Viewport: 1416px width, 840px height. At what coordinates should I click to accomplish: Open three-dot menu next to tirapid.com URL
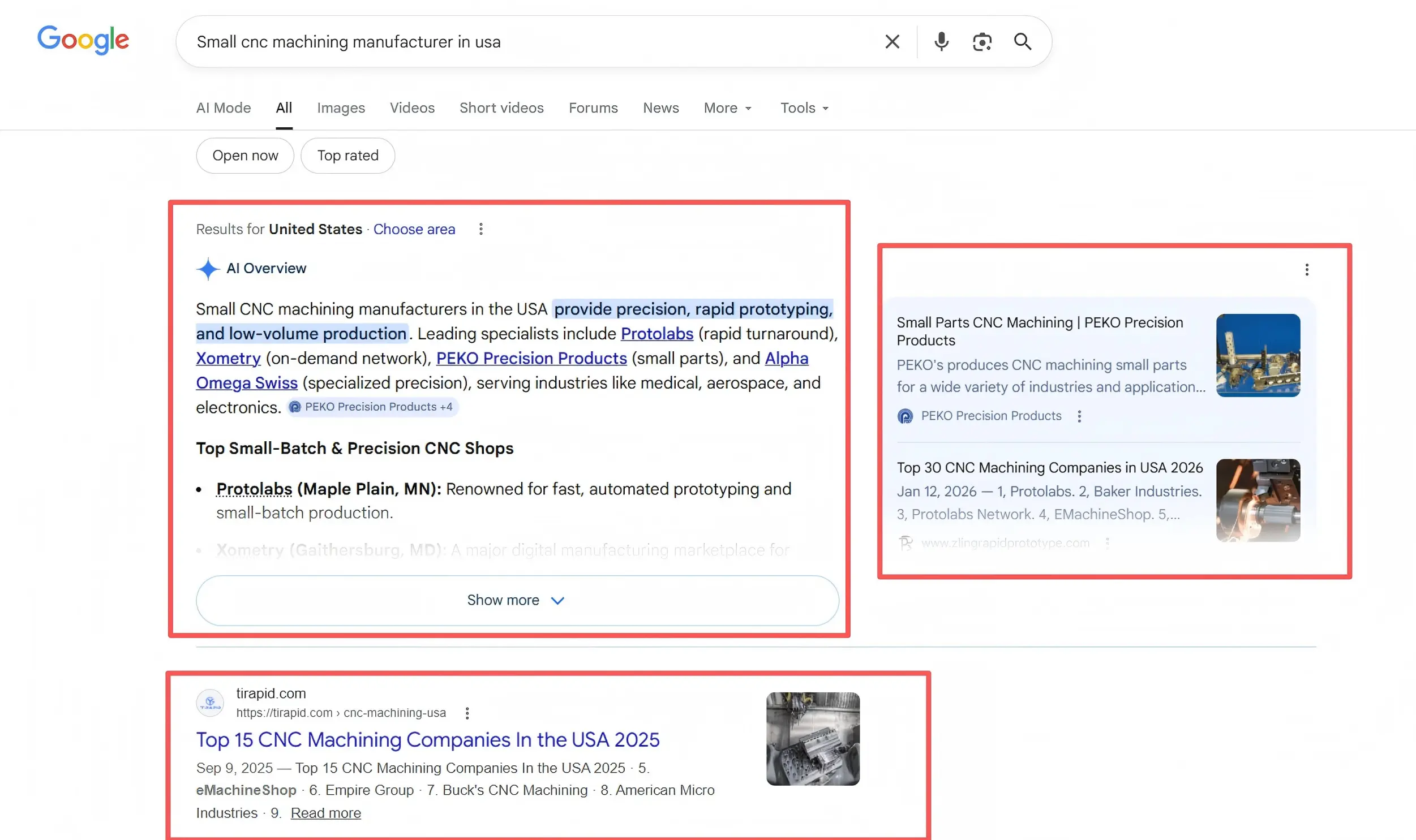467,713
